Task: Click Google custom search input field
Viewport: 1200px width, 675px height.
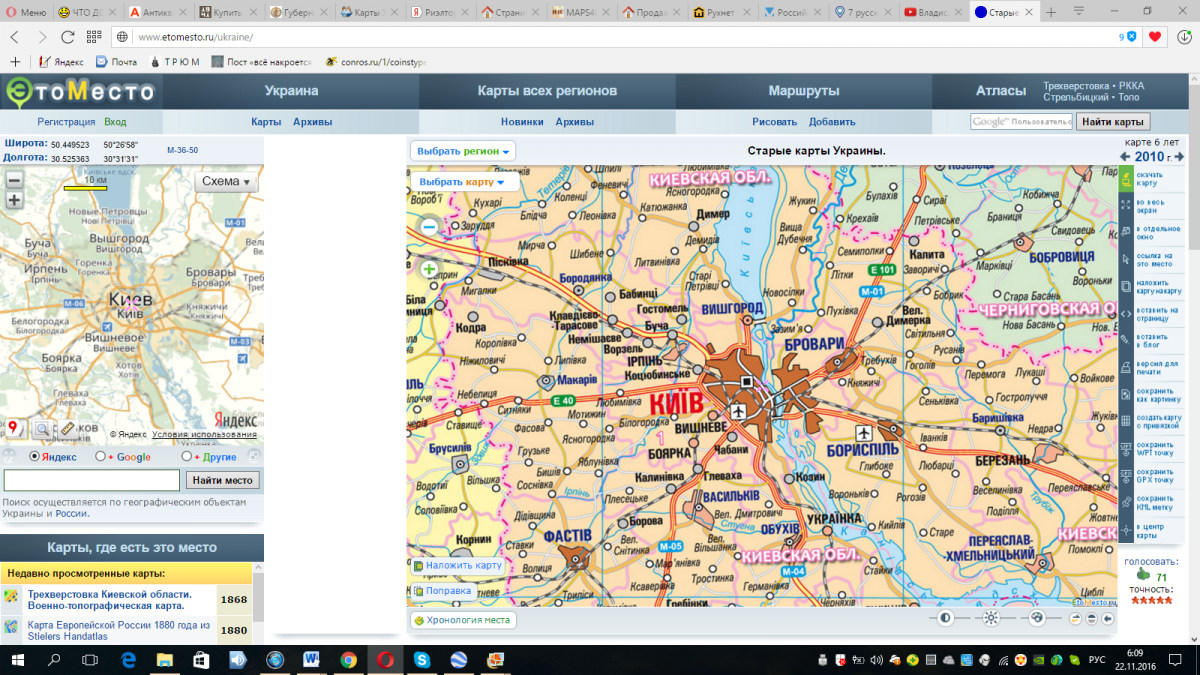Action: 1021,122
